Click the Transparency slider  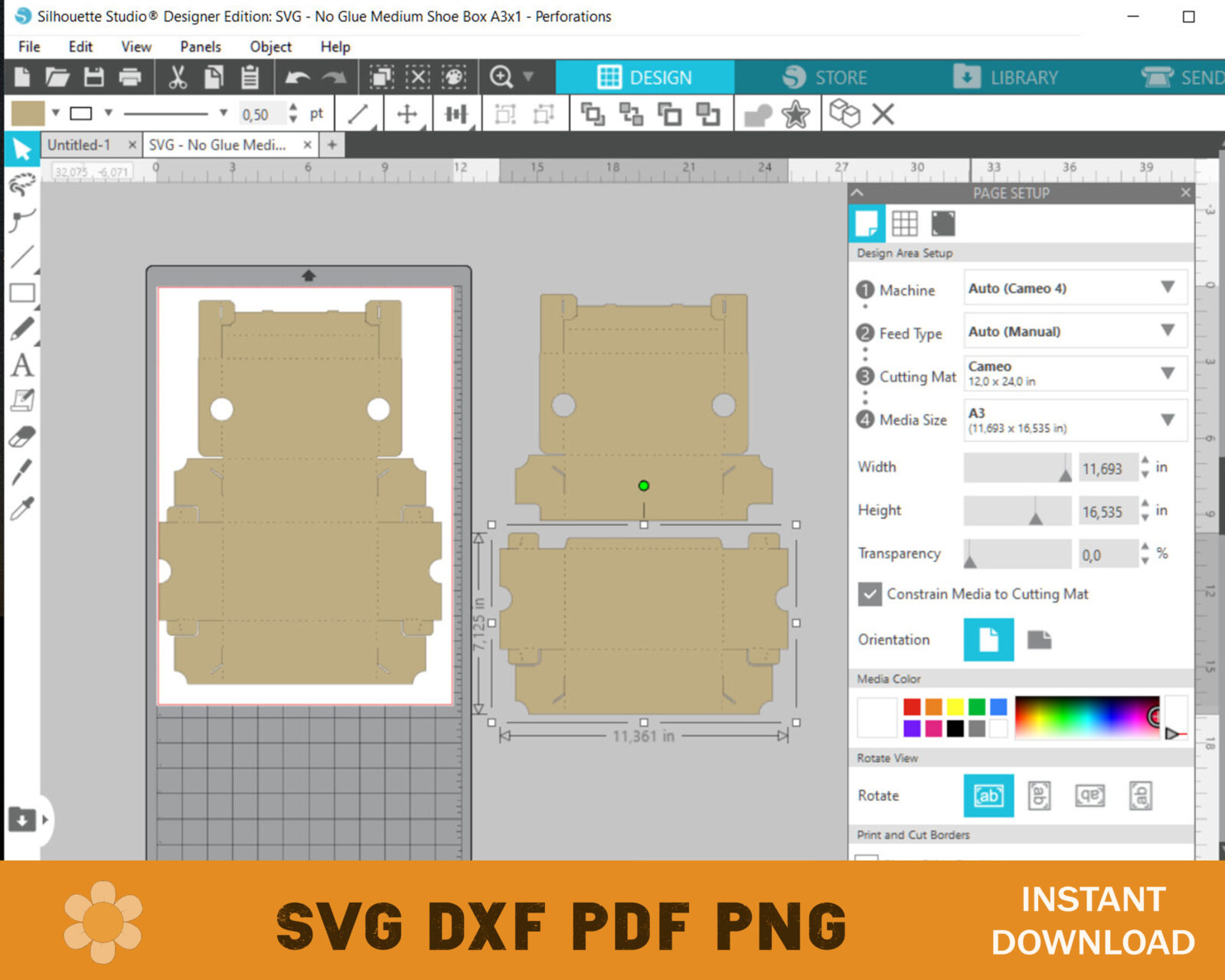pos(1018,554)
